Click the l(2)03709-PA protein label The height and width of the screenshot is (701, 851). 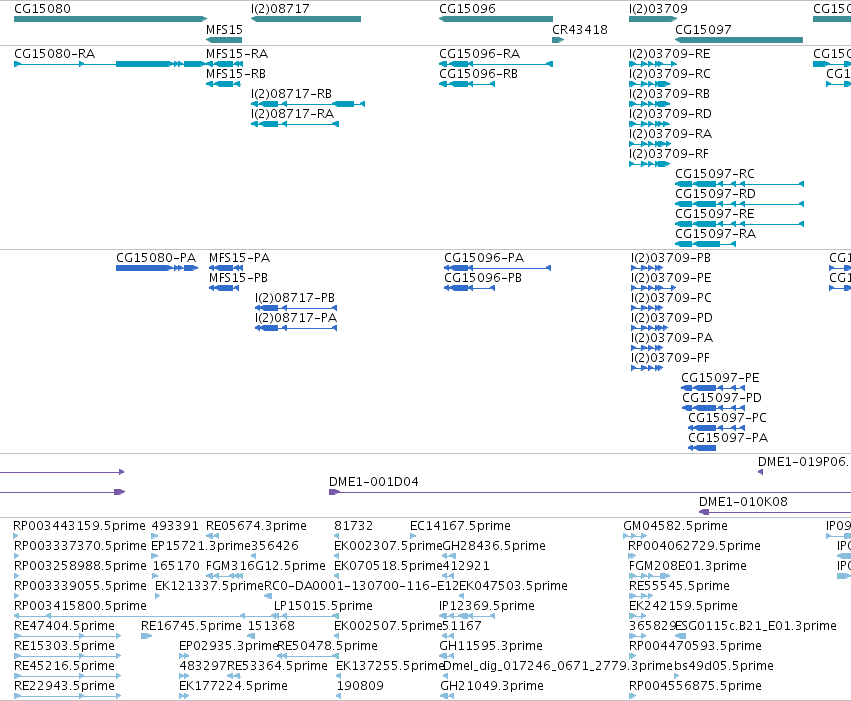click(672, 338)
